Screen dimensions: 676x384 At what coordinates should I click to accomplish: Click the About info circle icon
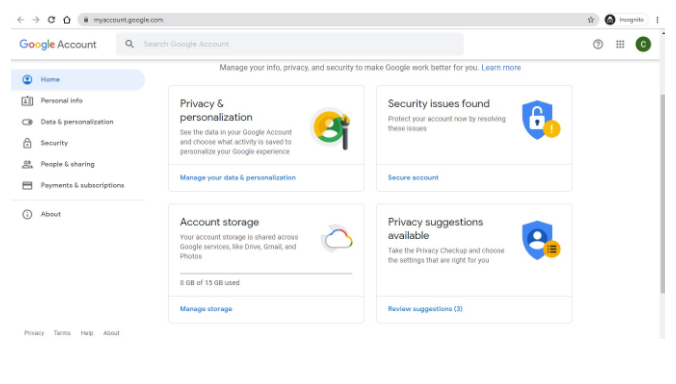coord(27,214)
